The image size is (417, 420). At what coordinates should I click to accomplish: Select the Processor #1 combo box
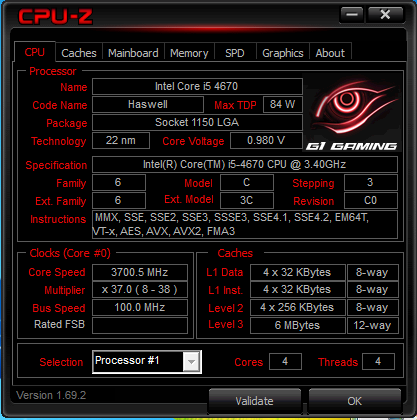pos(147,362)
